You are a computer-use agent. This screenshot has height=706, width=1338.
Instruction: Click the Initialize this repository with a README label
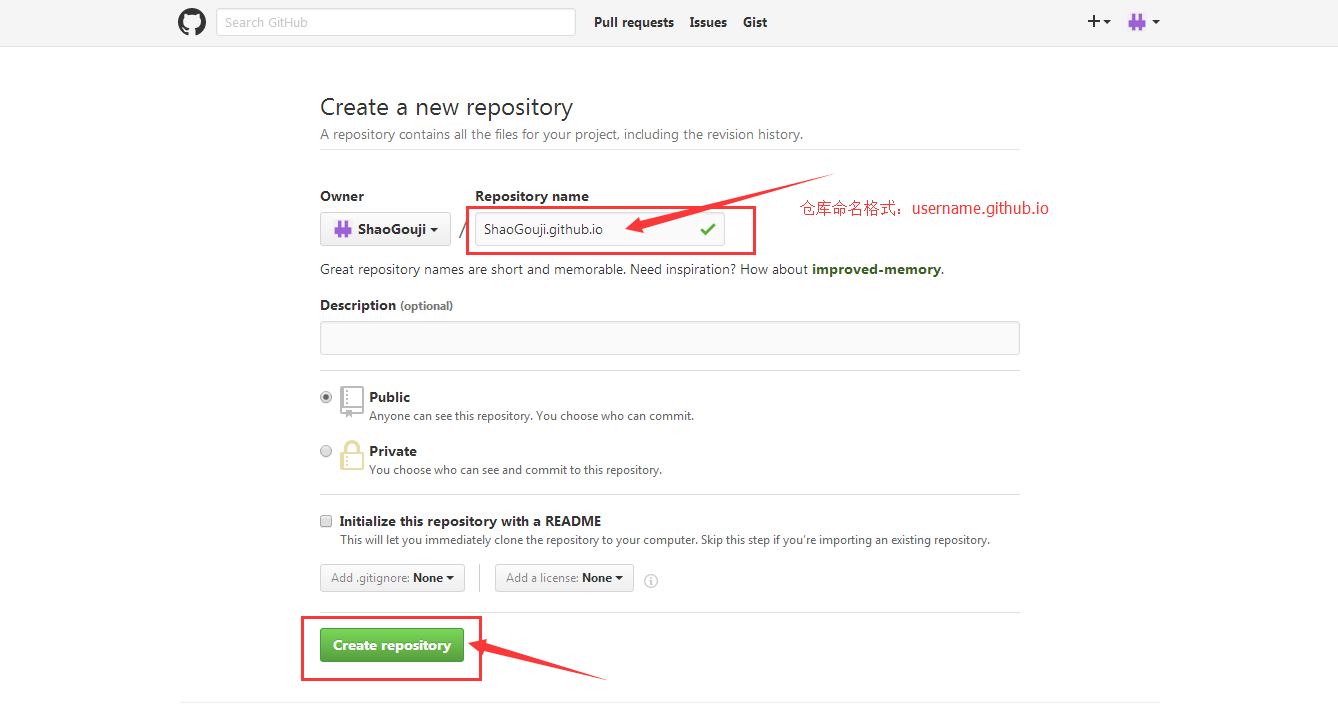coord(470,521)
